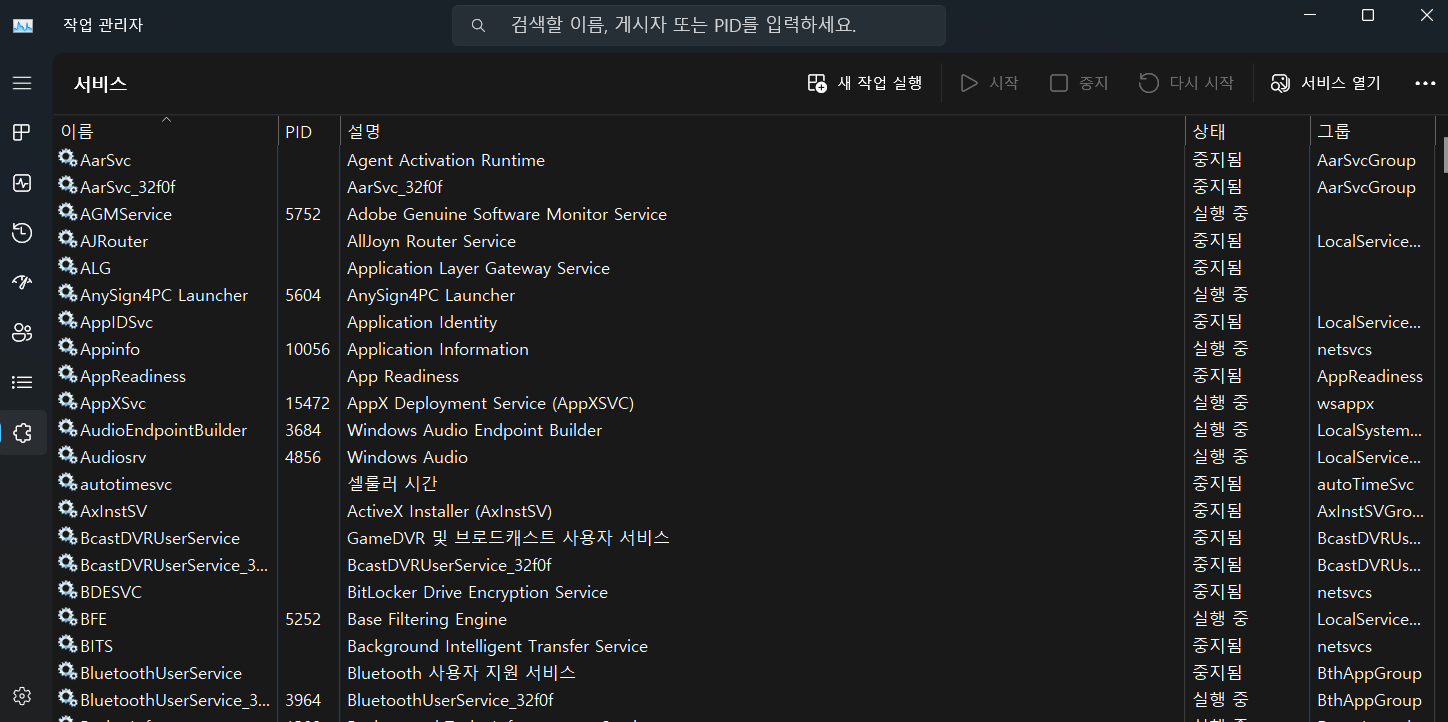The height and width of the screenshot is (722, 1448).
Task: Click the Start (시작) service button
Action: [989, 83]
